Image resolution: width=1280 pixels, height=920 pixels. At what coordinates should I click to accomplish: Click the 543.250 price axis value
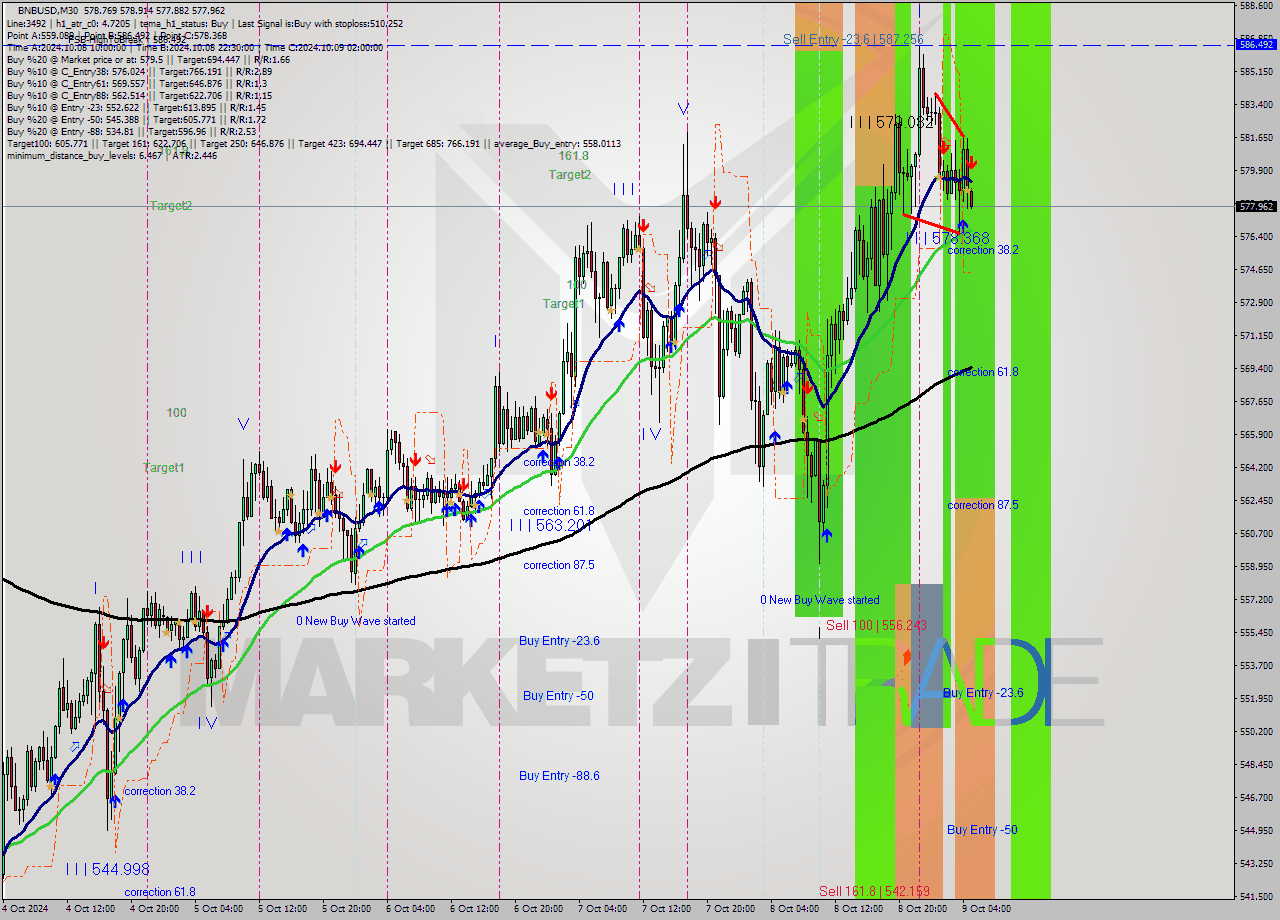point(1256,863)
